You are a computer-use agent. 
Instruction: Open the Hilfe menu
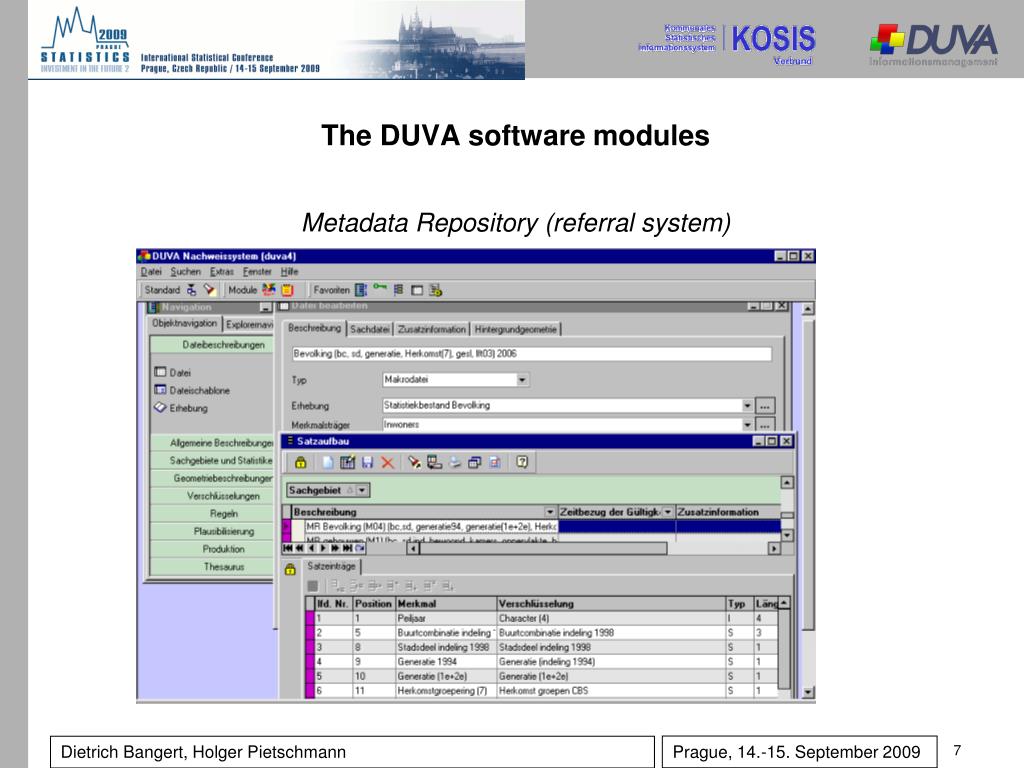pos(289,271)
